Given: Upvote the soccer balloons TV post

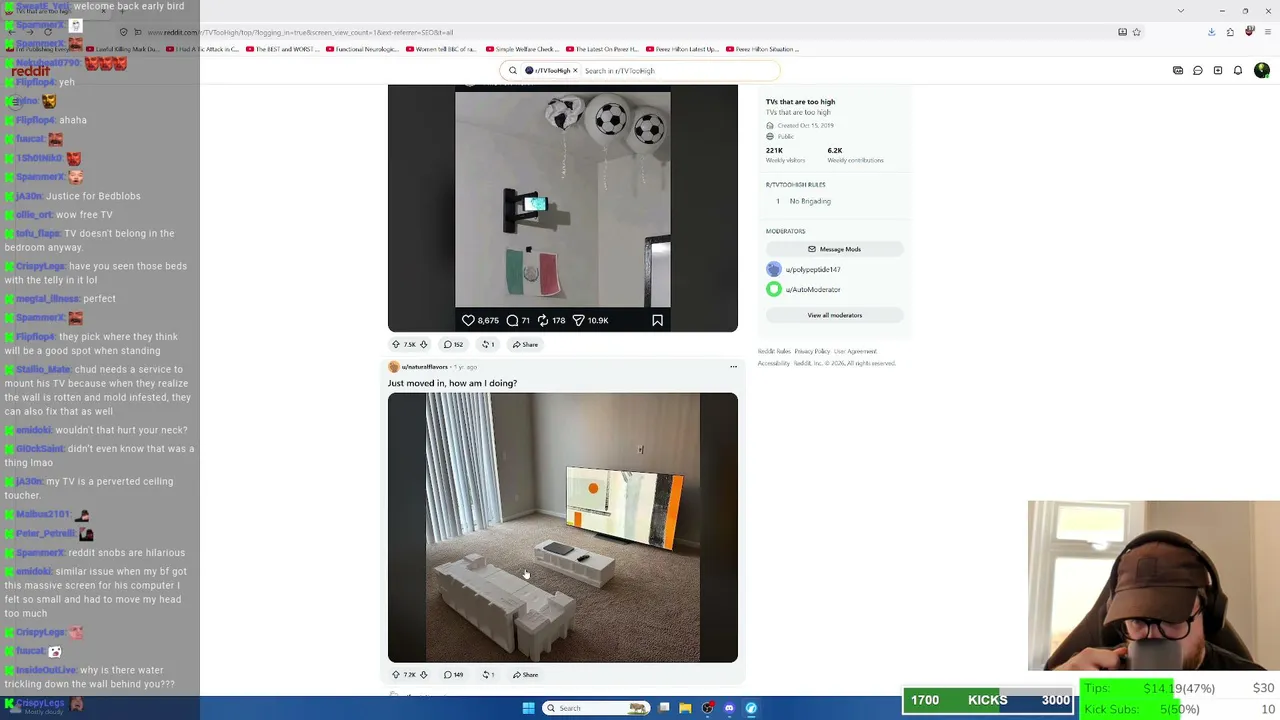Looking at the screenshot, I should pyautogui.click(x=395, y=344).
